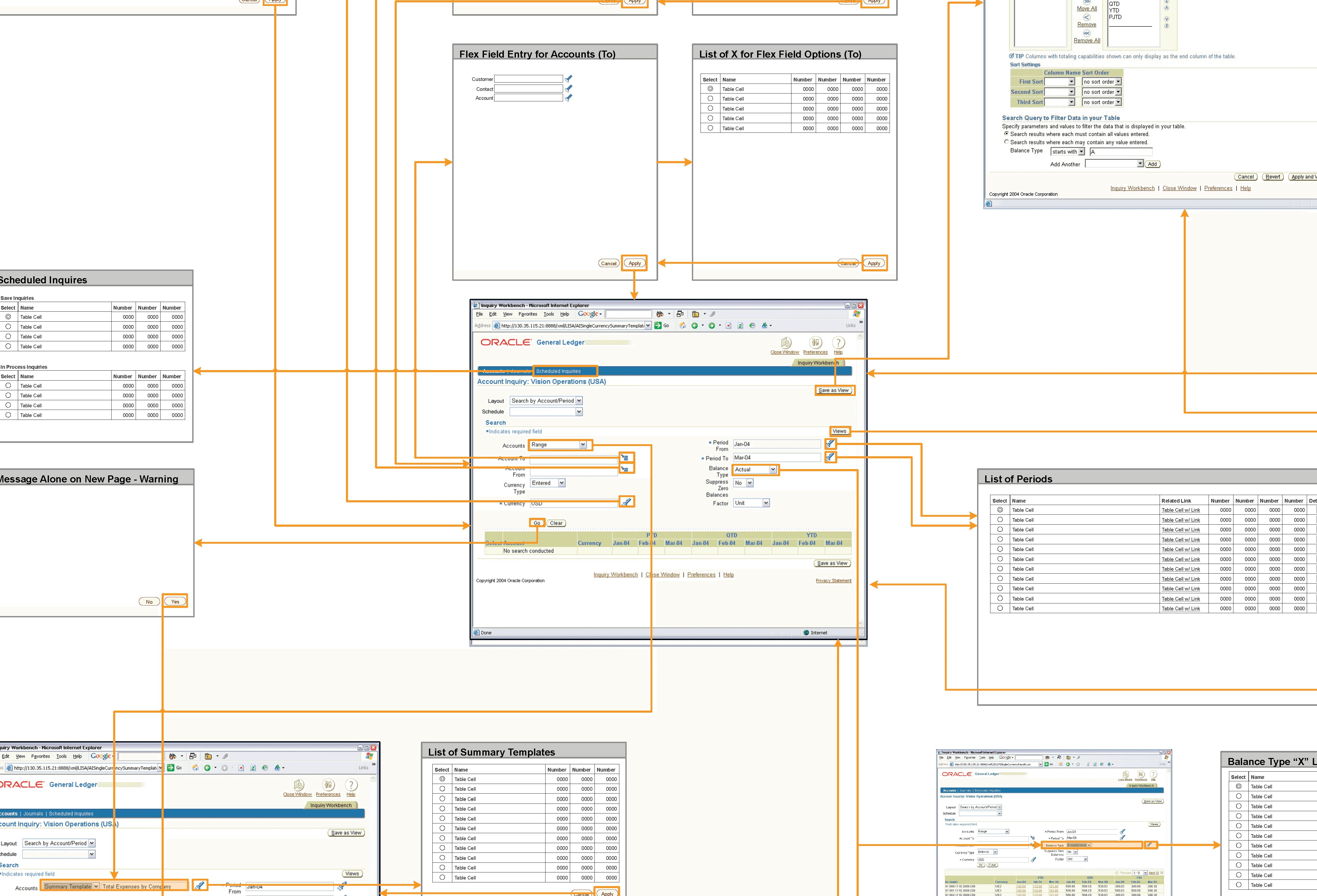
Task: Click Customer field flashlight icon
Action: click(x=568, y=79)
